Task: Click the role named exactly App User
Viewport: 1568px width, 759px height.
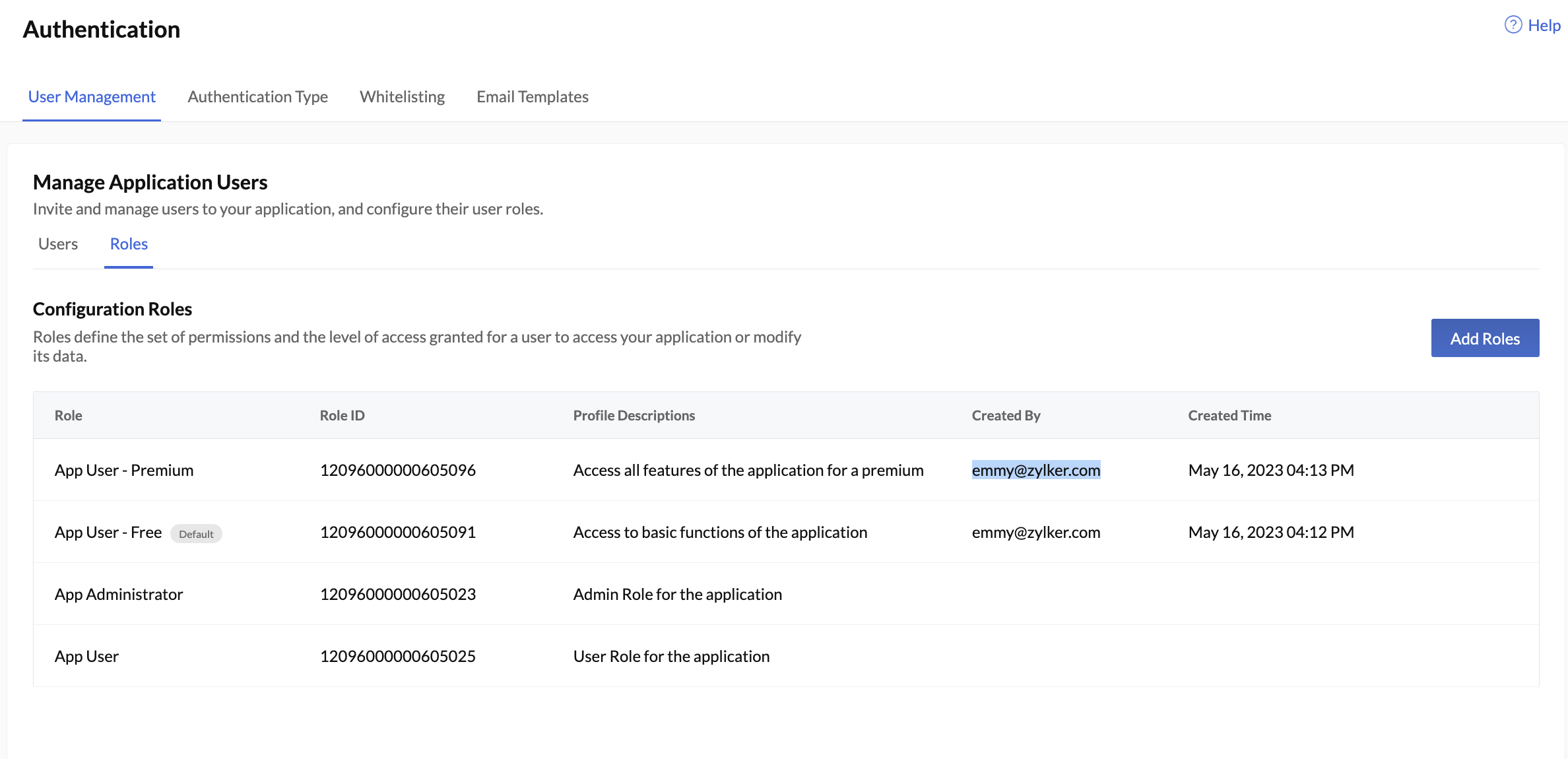Action: coord(86,657)
